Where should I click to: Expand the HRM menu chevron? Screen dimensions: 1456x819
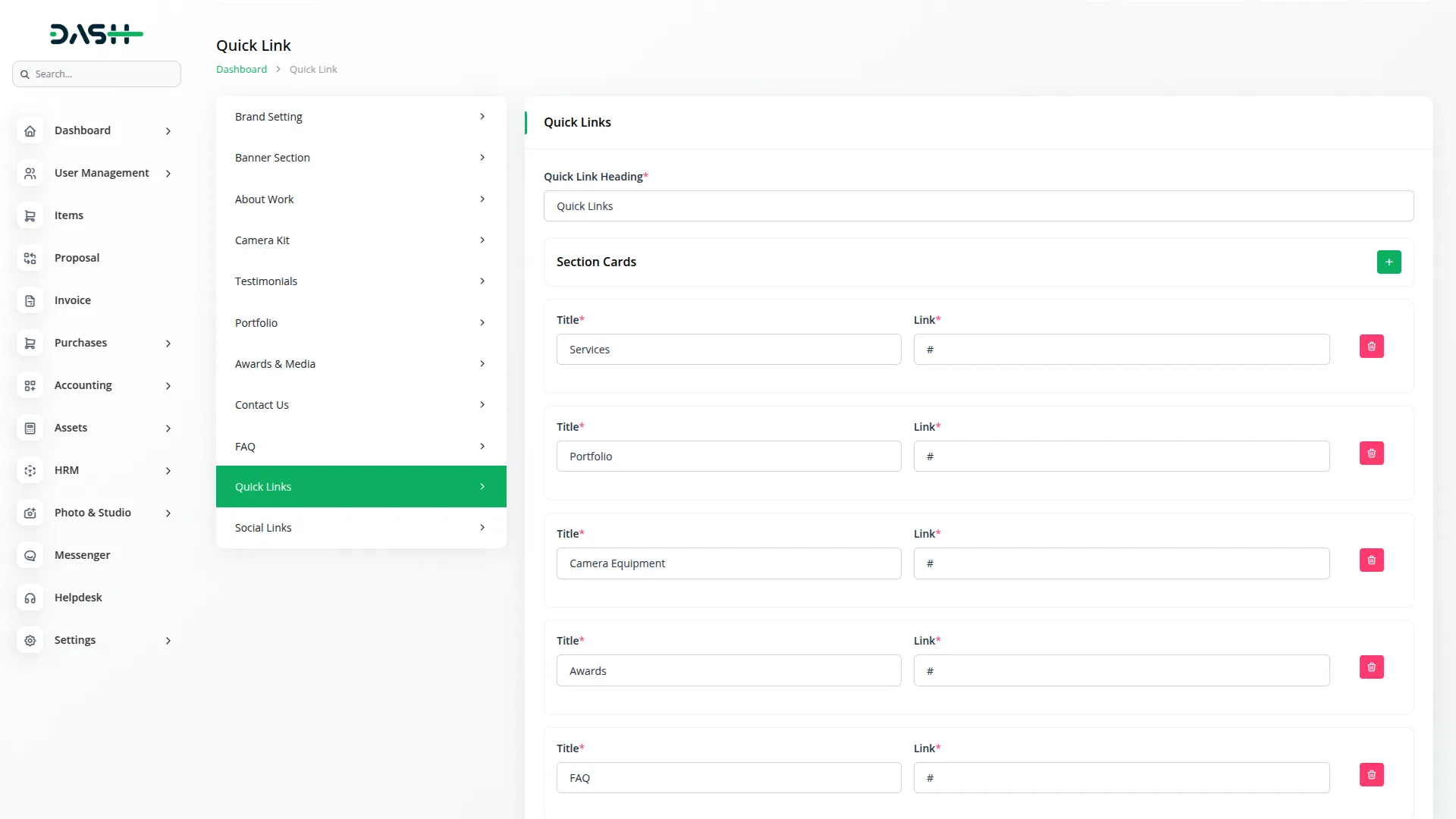click(x=168, y=471)
